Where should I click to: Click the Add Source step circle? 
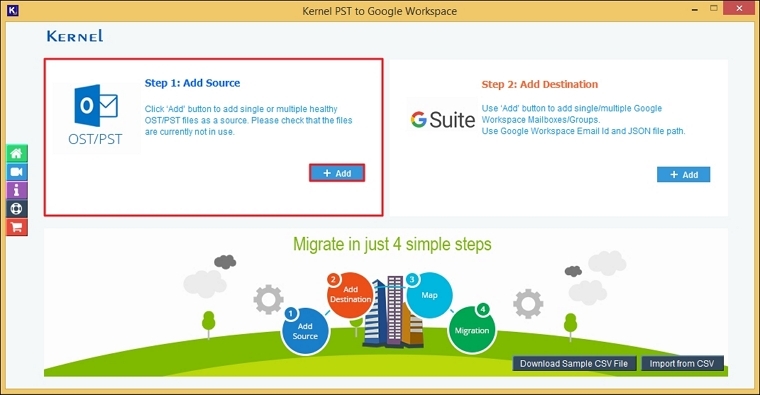tap(305, 331)
